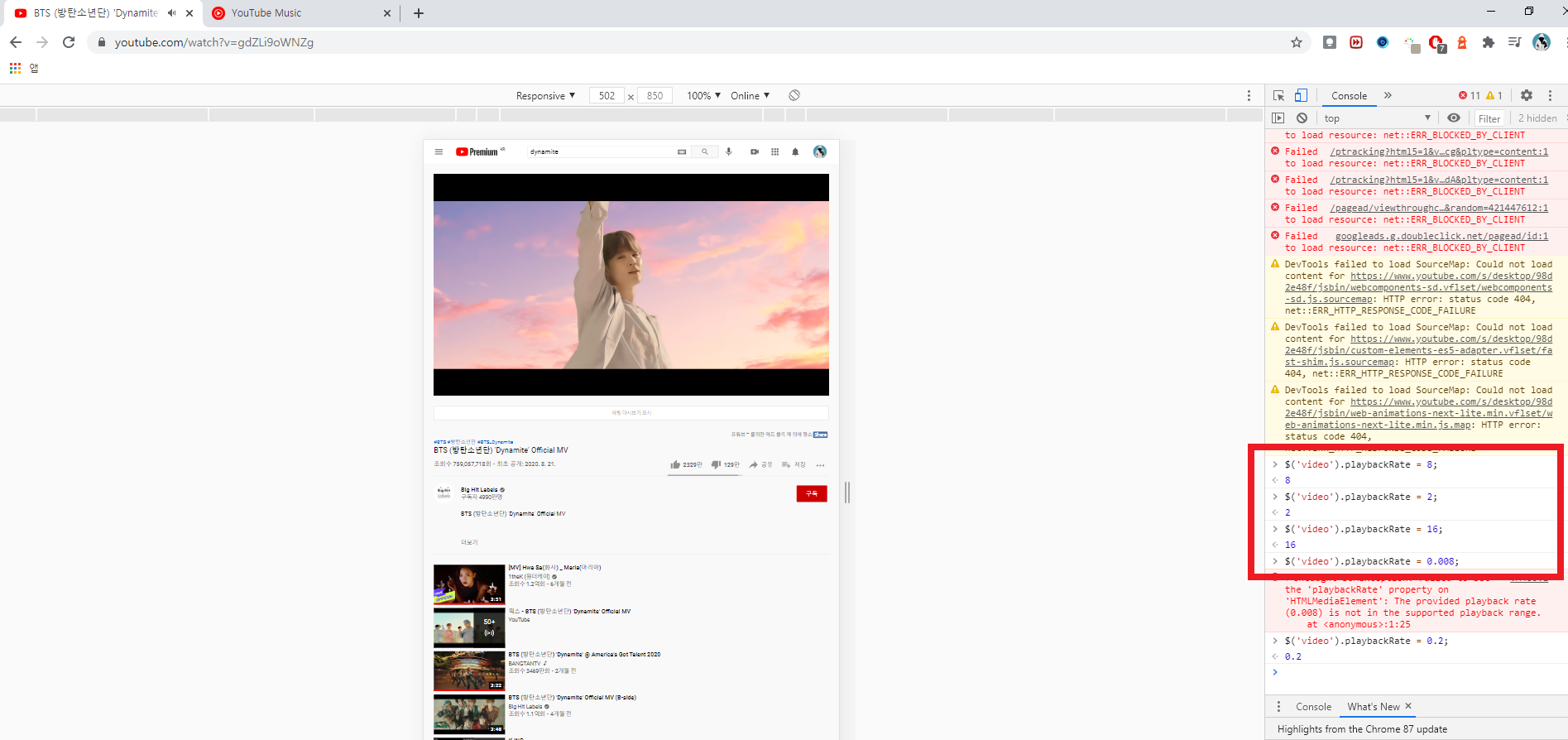Click the Chrome media control icon

coord(1514,42)
